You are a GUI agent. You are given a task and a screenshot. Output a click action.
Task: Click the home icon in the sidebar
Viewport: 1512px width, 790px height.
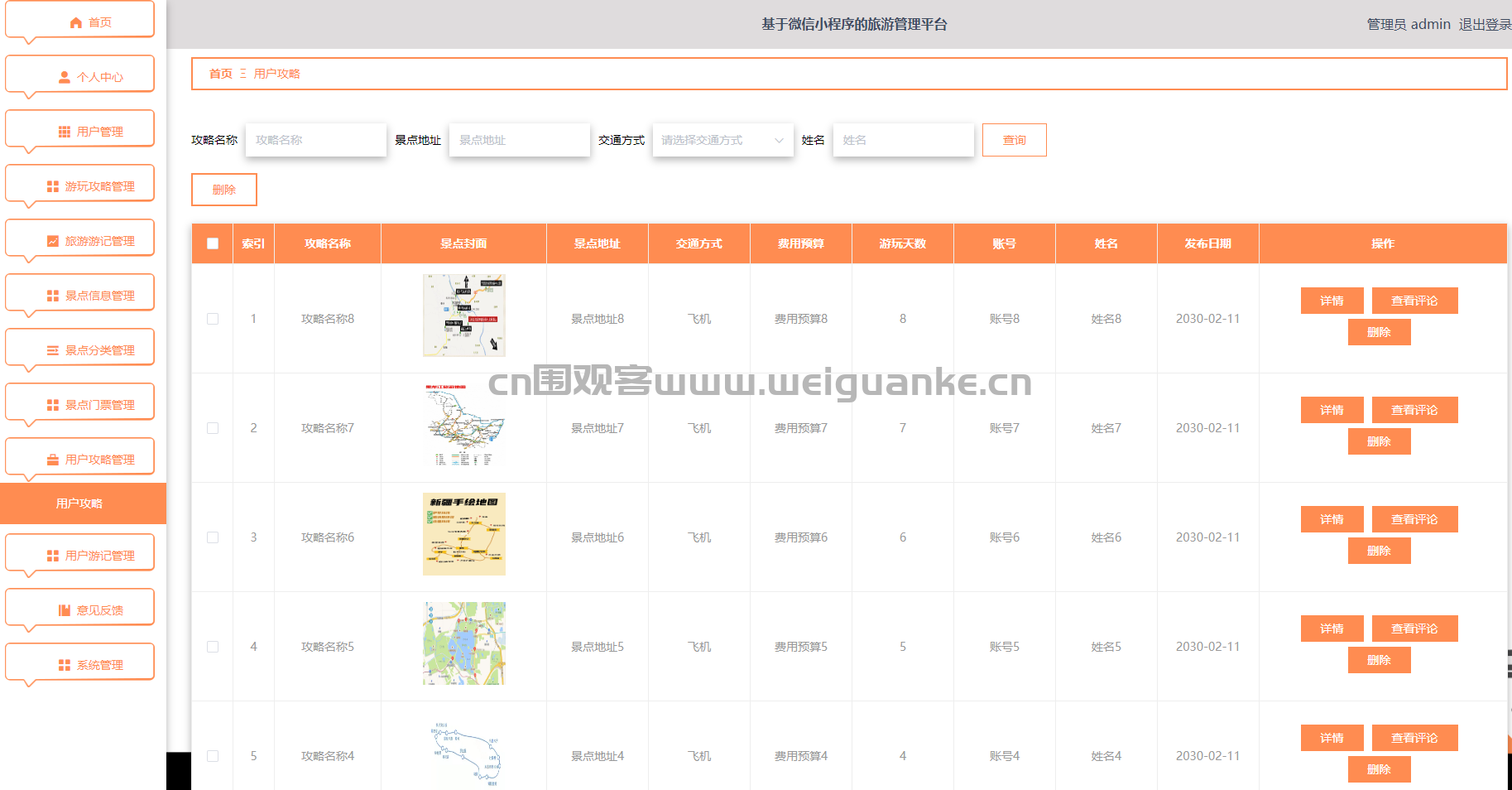pos(75,23)
